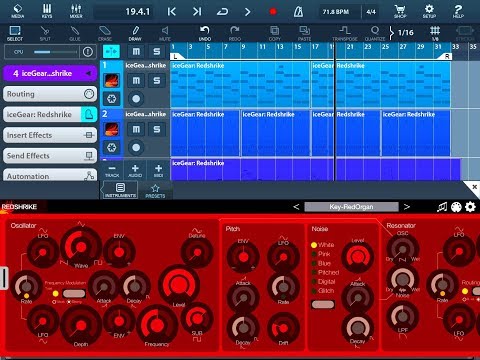The width and height of the screenshot is (480, 360).
Task: Choose the Split tool
Action: [45, 33]
